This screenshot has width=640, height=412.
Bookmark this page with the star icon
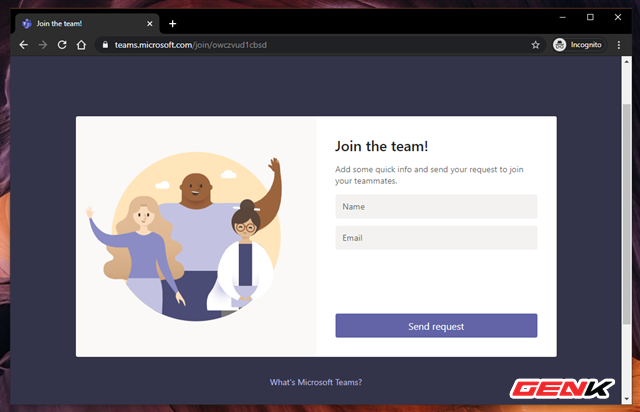535,45
